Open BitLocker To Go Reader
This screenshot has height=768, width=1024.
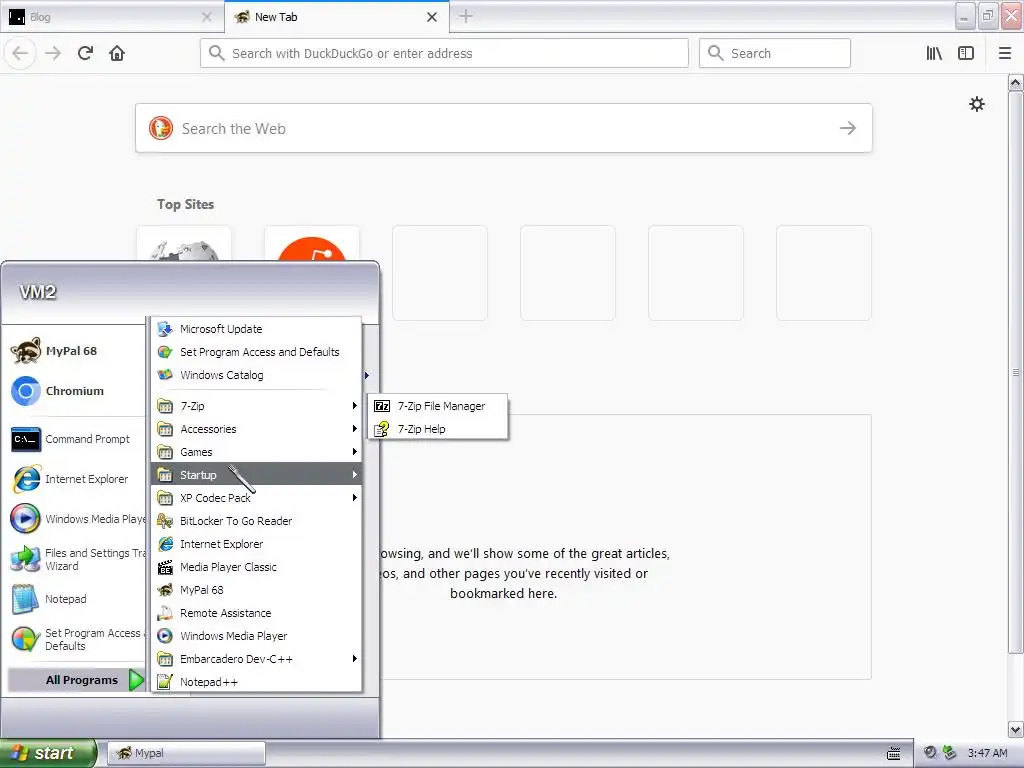[x=257, y=520]
